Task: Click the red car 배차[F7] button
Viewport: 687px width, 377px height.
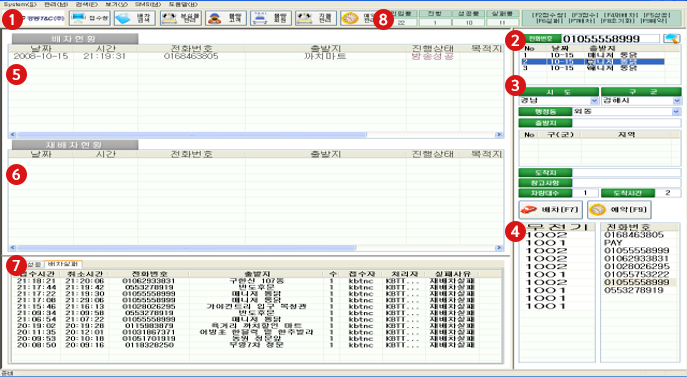Action: pyautogui.click(x=550, y=210)
